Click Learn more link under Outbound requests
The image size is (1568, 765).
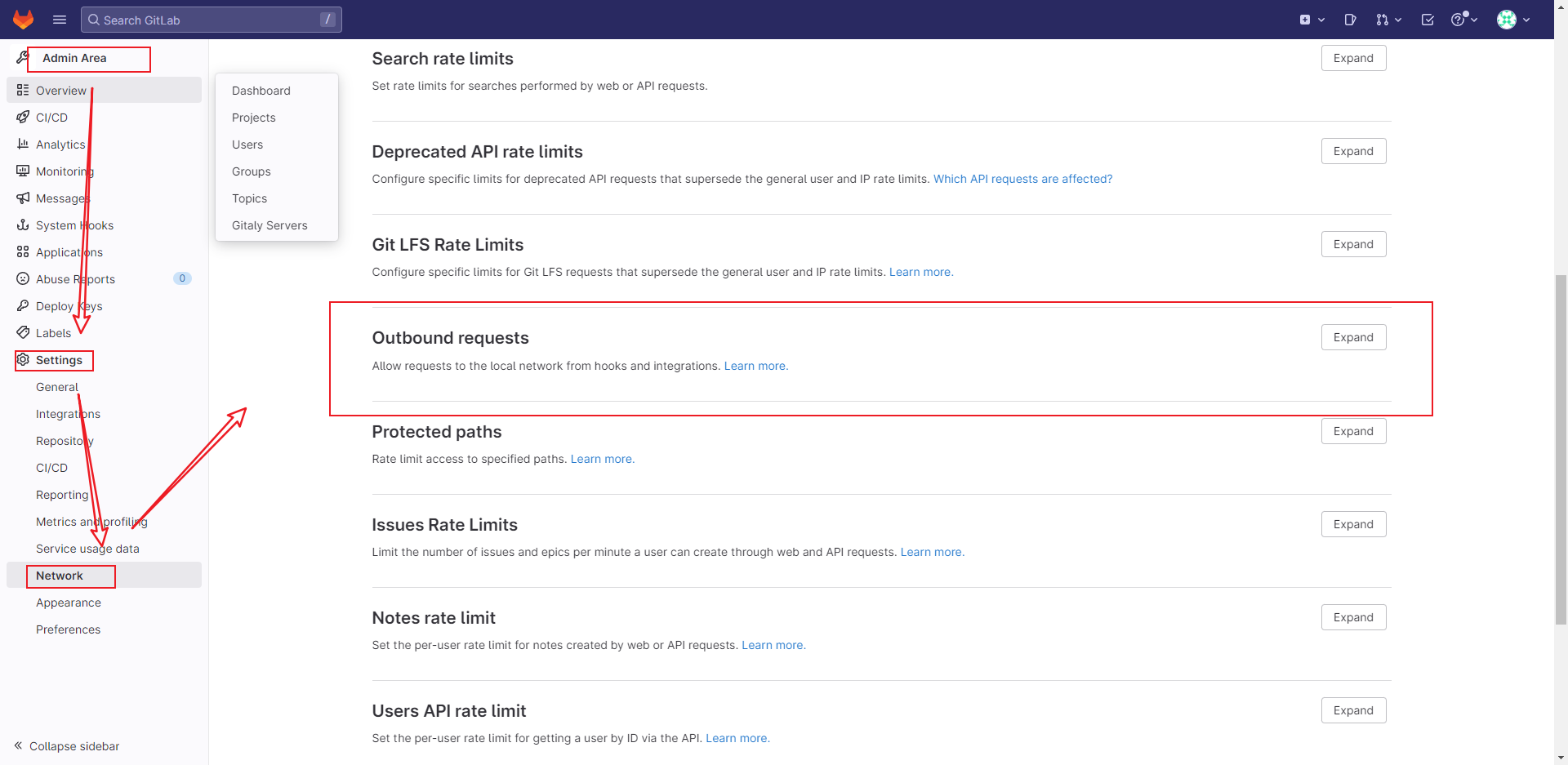pyautogui.click(x=755, y=366)
